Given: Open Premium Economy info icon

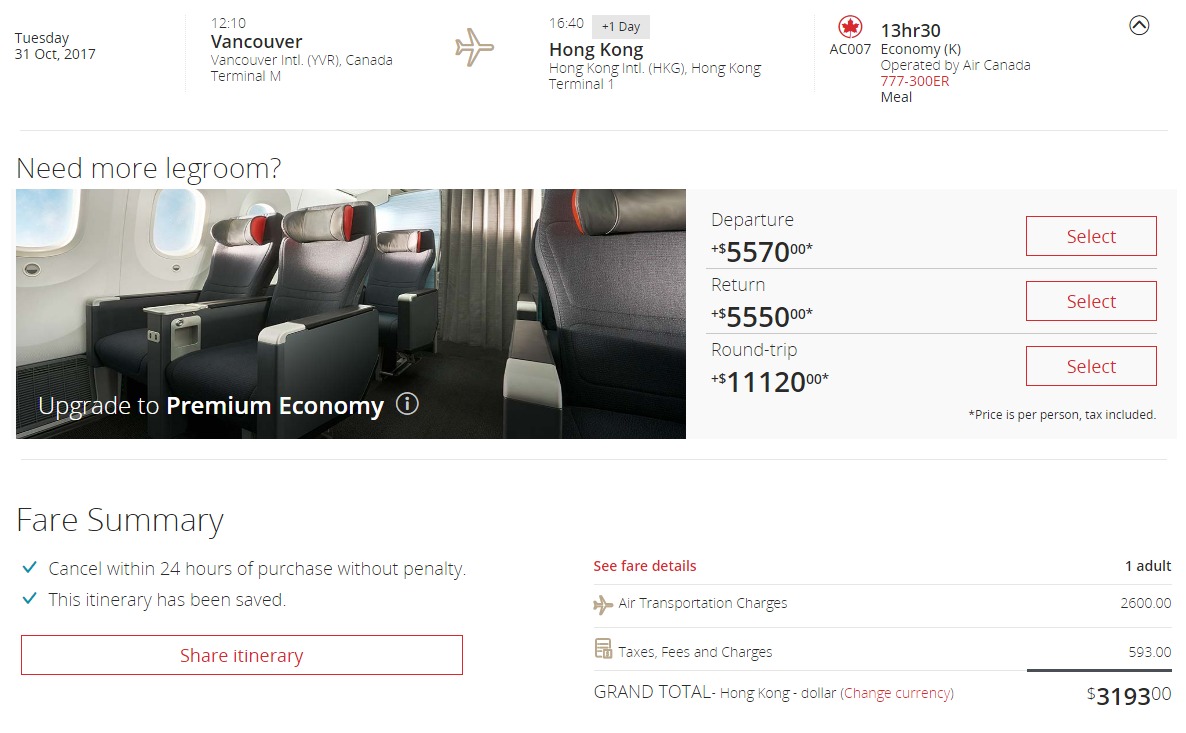Looking at the screenshot, I should tap(407, 404).
